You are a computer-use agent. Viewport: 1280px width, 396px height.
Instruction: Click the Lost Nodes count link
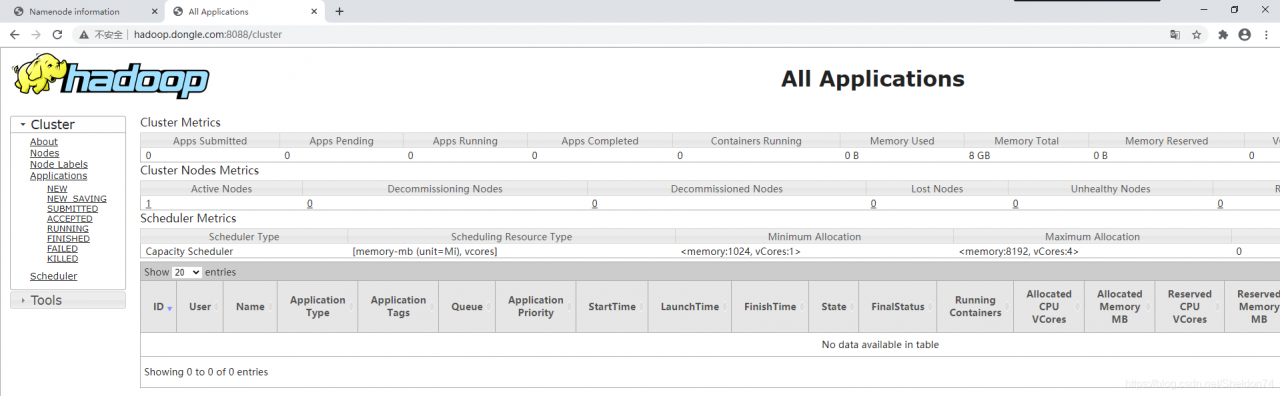873,203
